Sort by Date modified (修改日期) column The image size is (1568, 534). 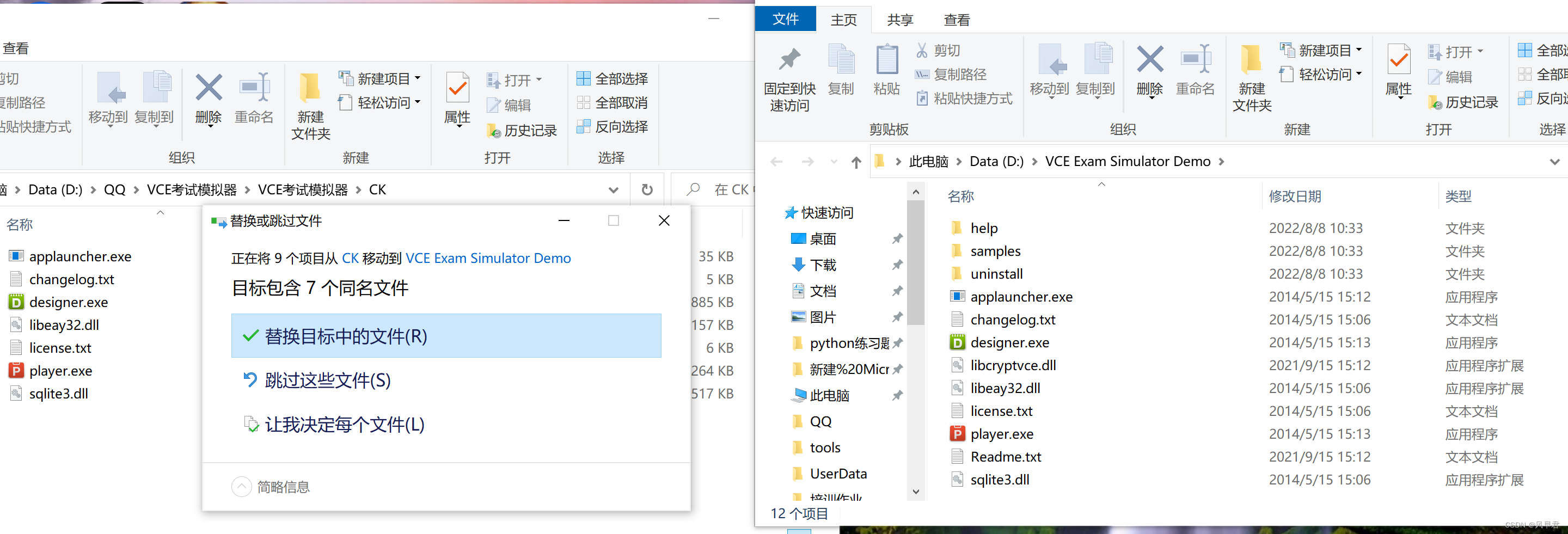1295,196
